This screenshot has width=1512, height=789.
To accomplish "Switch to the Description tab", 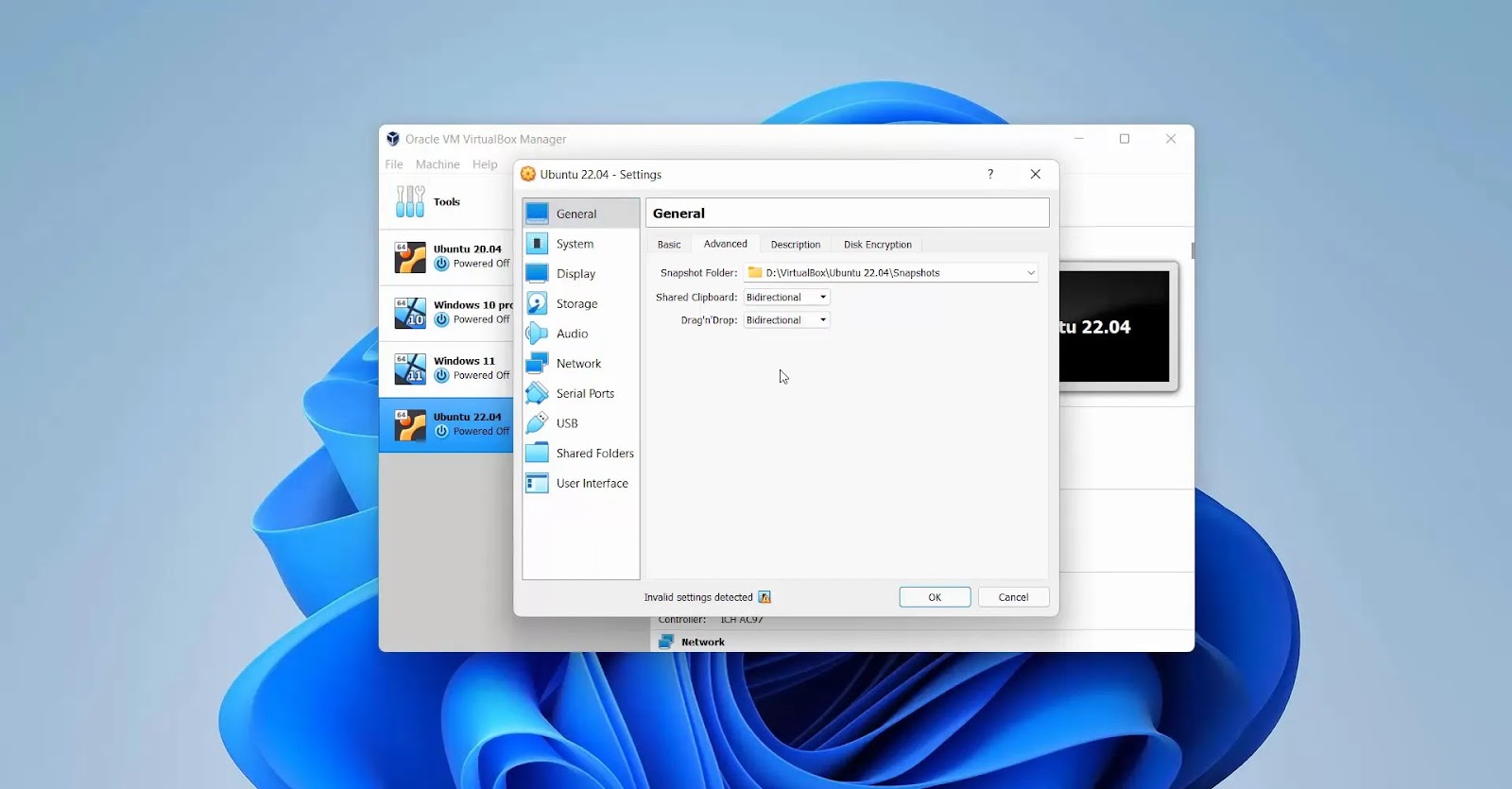I will point(796,245).
